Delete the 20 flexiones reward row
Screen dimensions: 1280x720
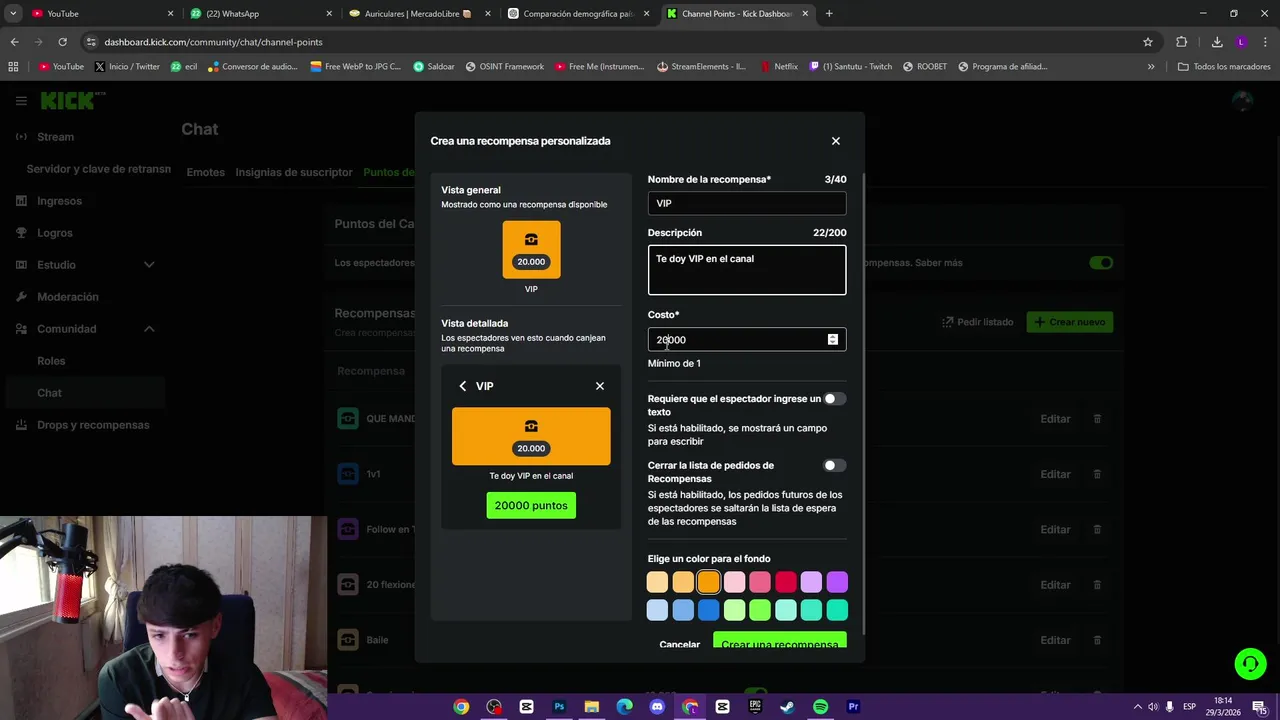pos(1097,585)
